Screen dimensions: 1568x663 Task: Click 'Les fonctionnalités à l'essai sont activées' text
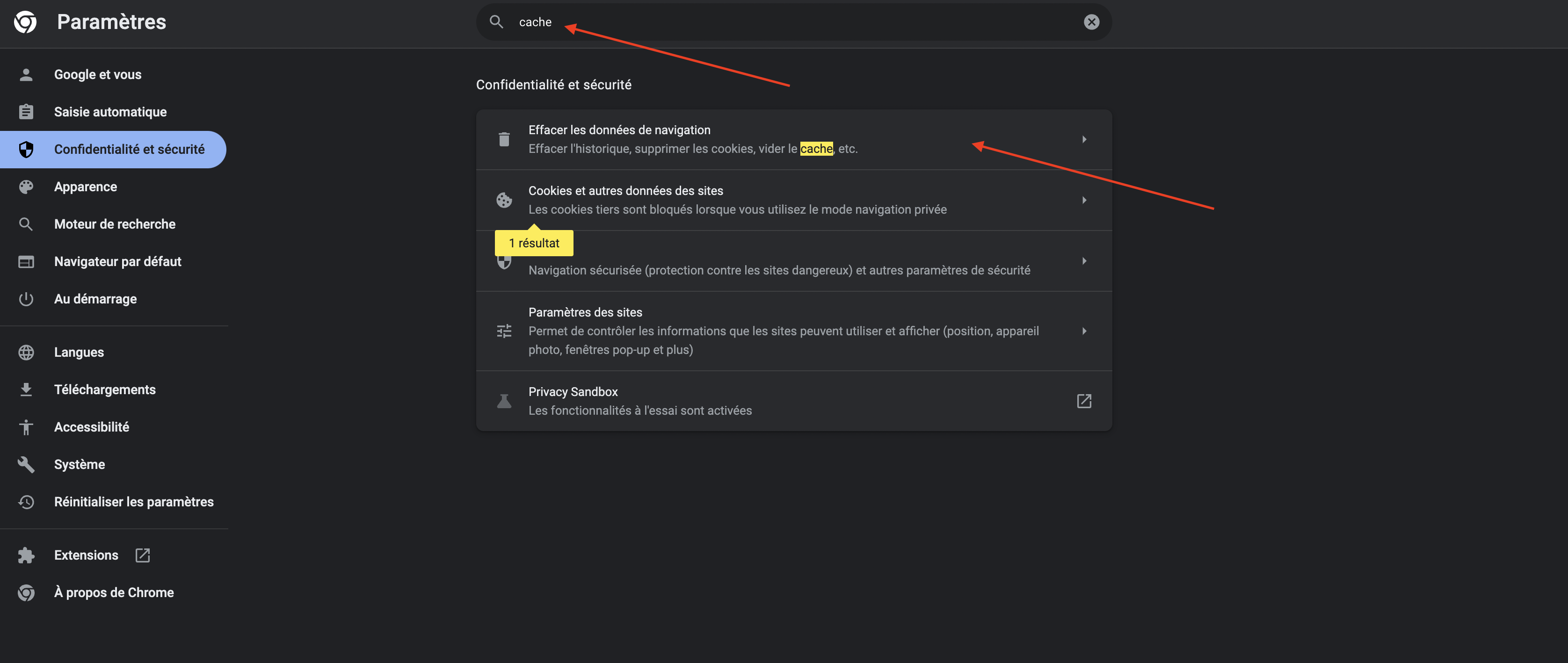pyautogui.click(x=640, y=411)
